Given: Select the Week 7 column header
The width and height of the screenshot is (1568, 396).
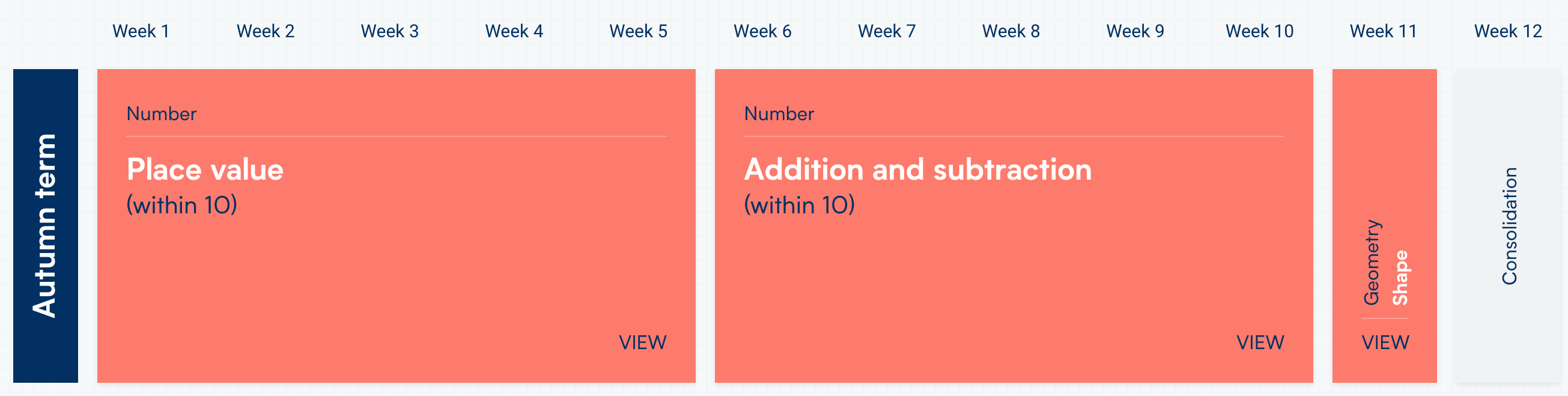Looking at the screenshot, I should pyautogui.click(x=886, y=31).
